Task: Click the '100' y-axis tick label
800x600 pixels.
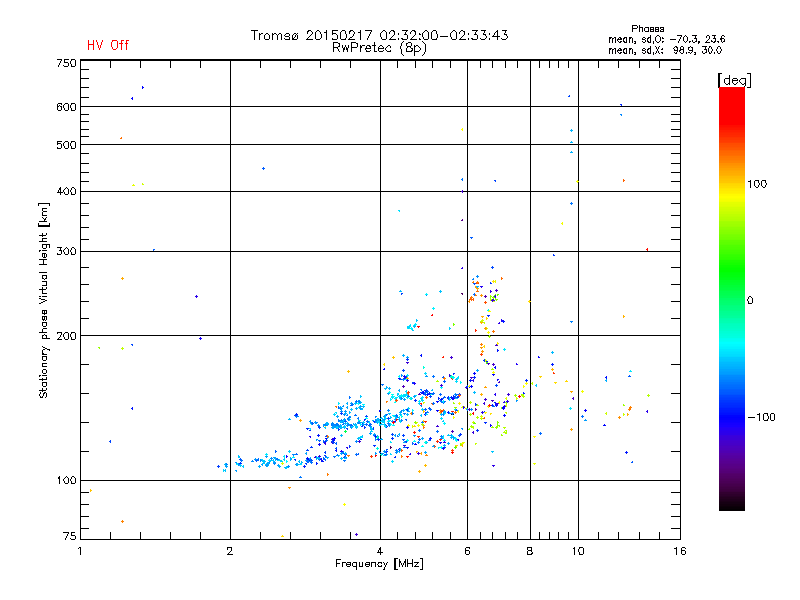Action: click(x=66, y=480)
